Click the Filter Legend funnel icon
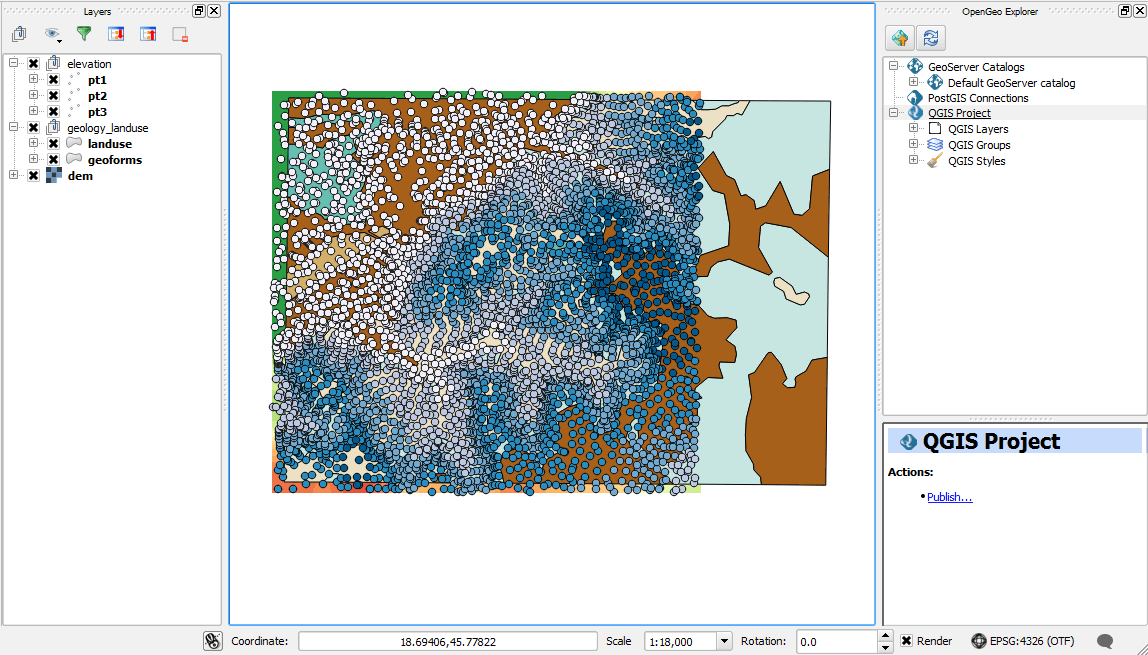Screen dimensions: 1148x655 pos(84,34)
